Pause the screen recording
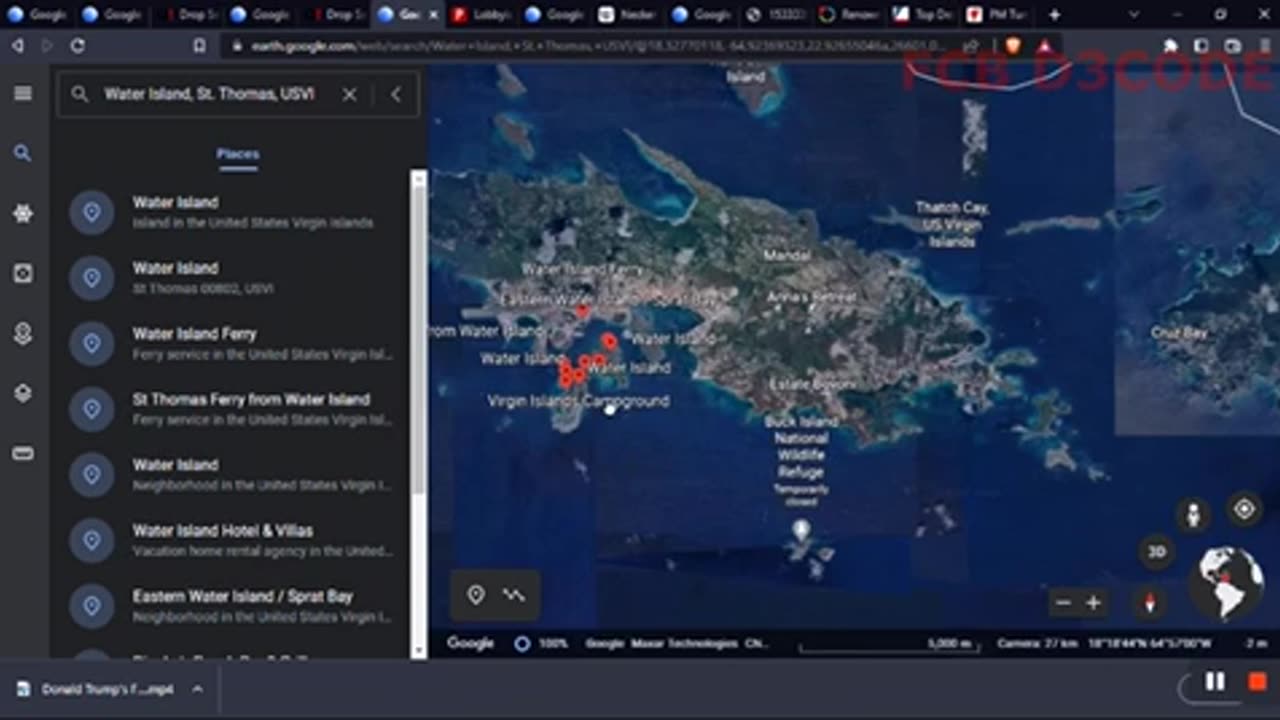 [x=1215, y=682]
